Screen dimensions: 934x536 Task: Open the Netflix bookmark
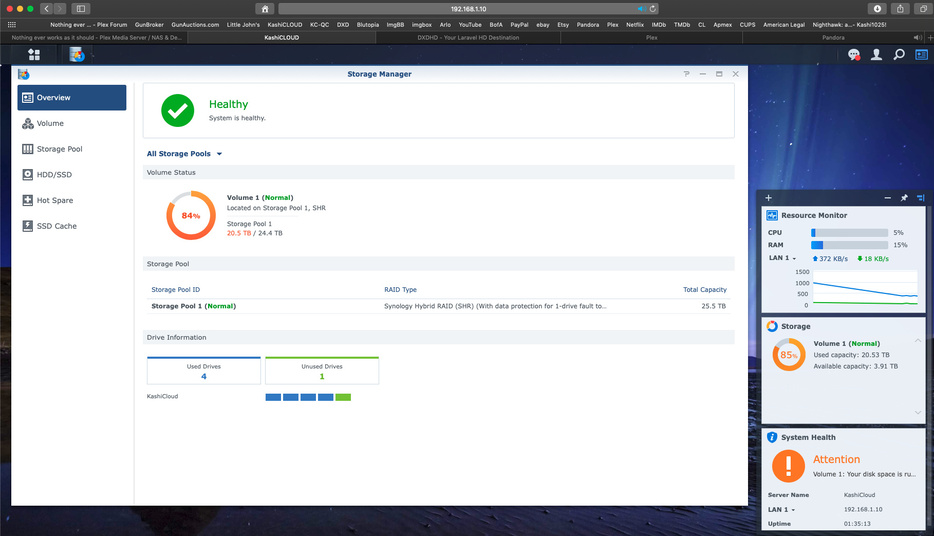[x=634, y=24]
